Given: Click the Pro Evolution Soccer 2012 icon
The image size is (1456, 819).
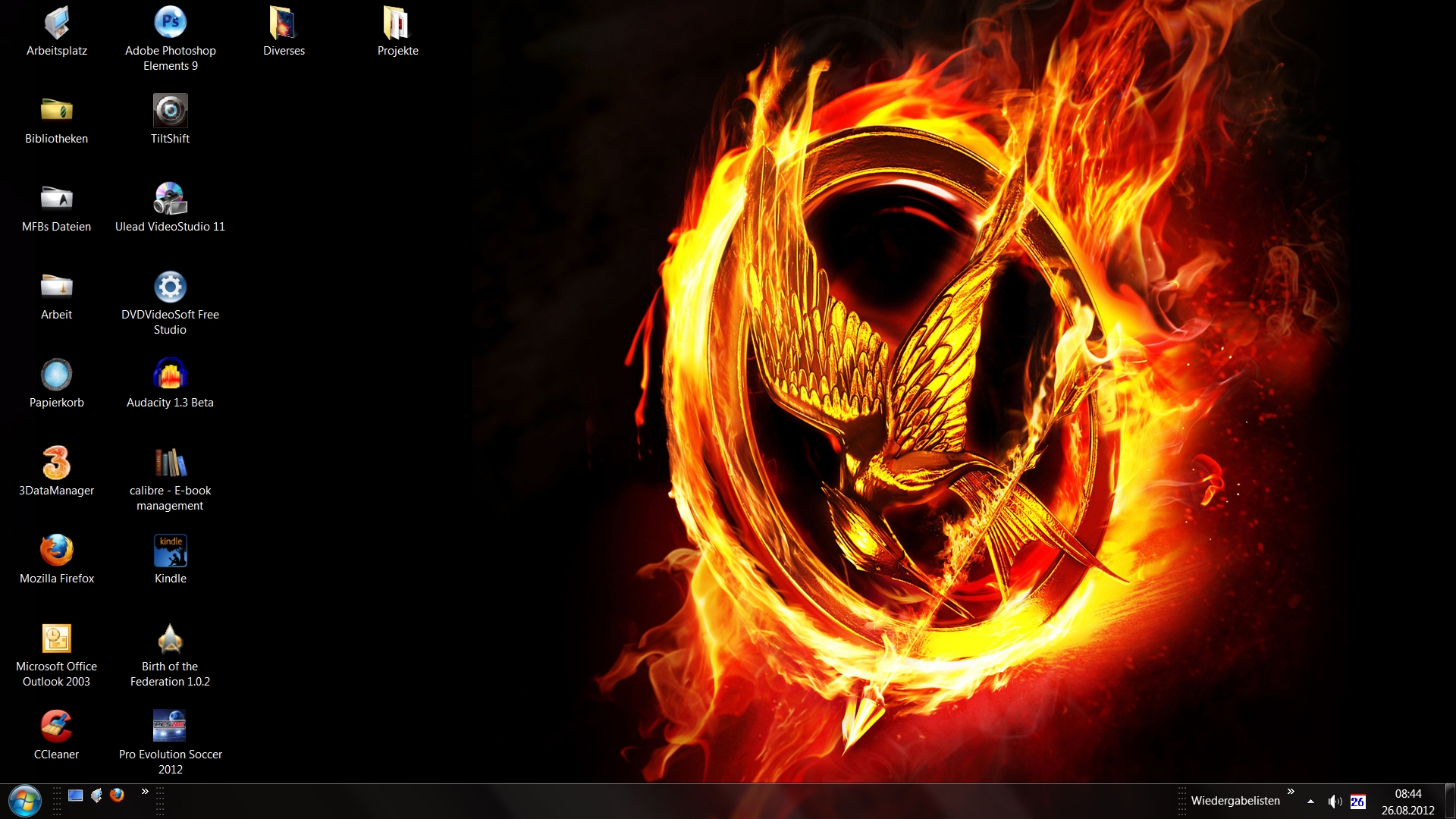Looking at the screenshot, I should click(170, 726).
